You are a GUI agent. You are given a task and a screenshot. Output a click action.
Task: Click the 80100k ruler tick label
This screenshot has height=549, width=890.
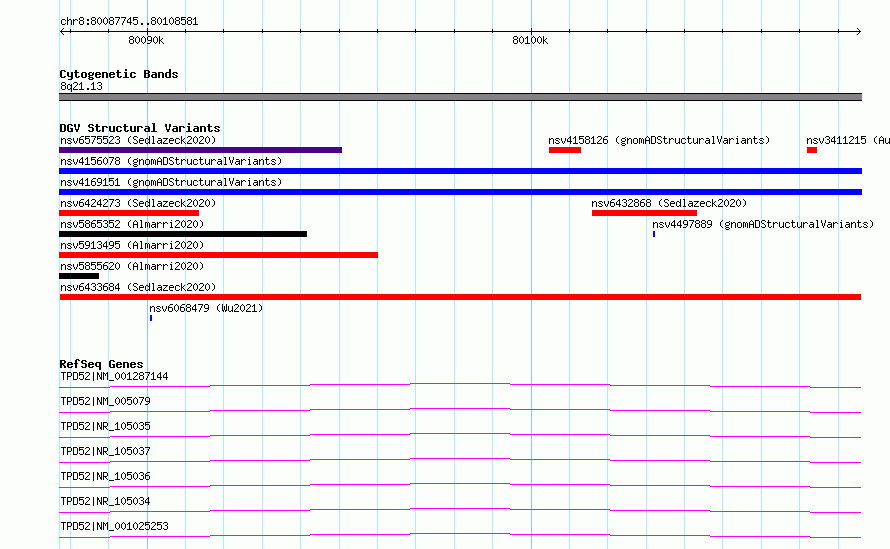(530, 40)
